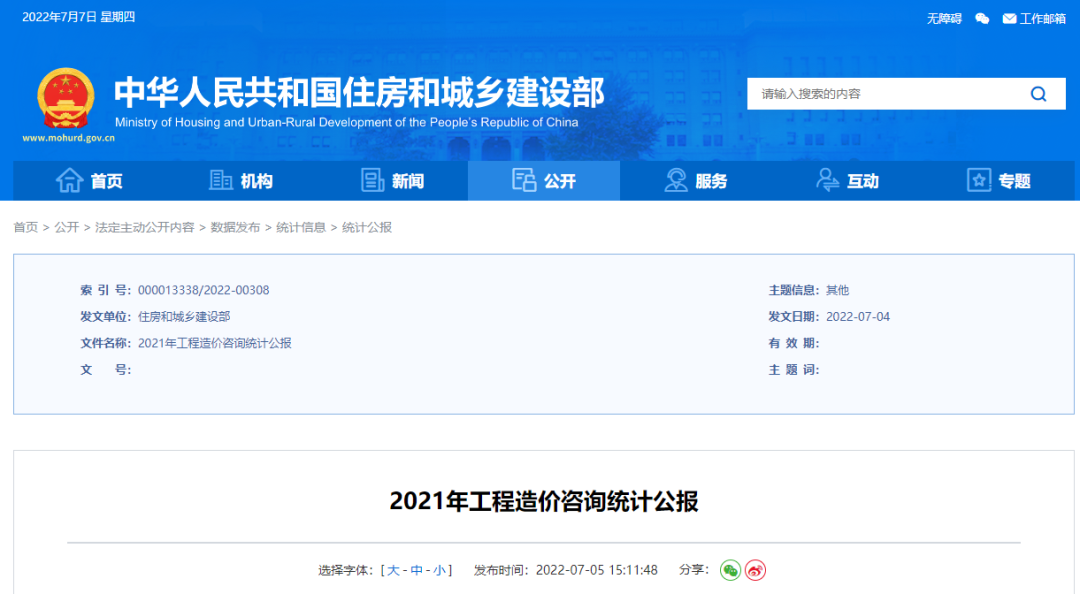Viewport: 1080px width, 594px height.
Task: Click document name 2021年工程造价咨询统计公报 in info box
Action: point(215,343)
